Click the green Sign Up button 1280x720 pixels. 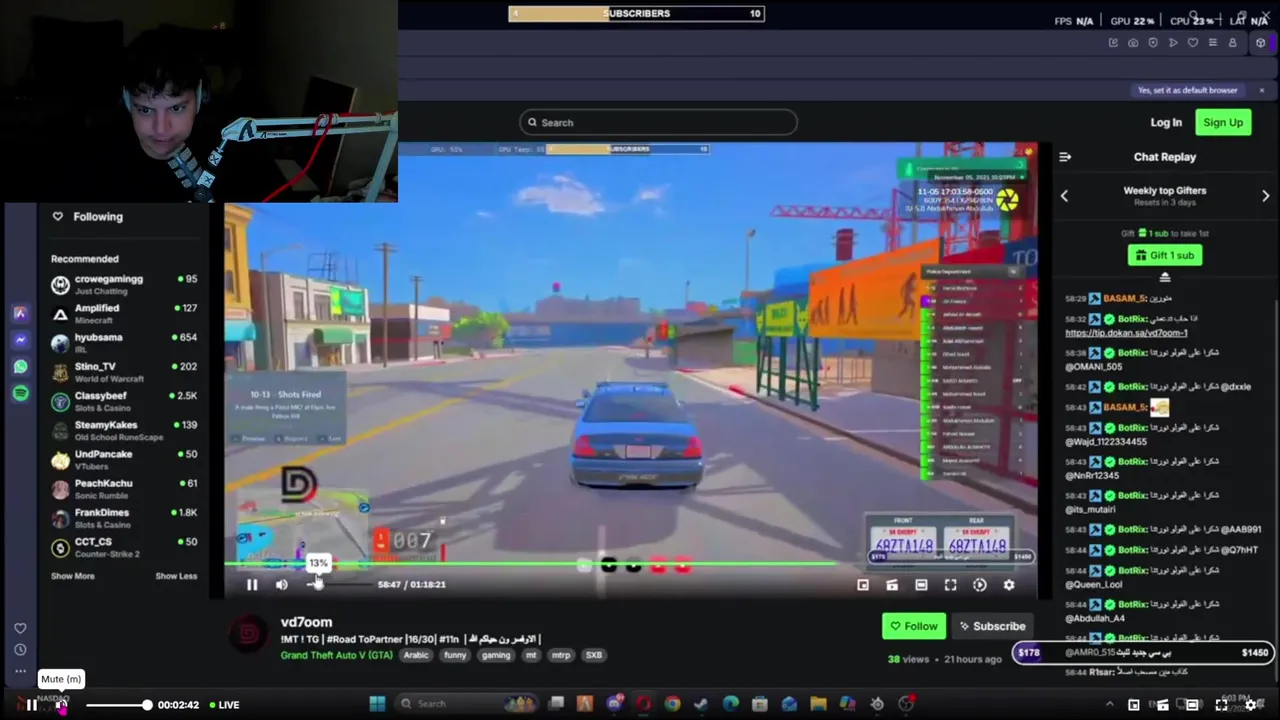(1223, 122)
